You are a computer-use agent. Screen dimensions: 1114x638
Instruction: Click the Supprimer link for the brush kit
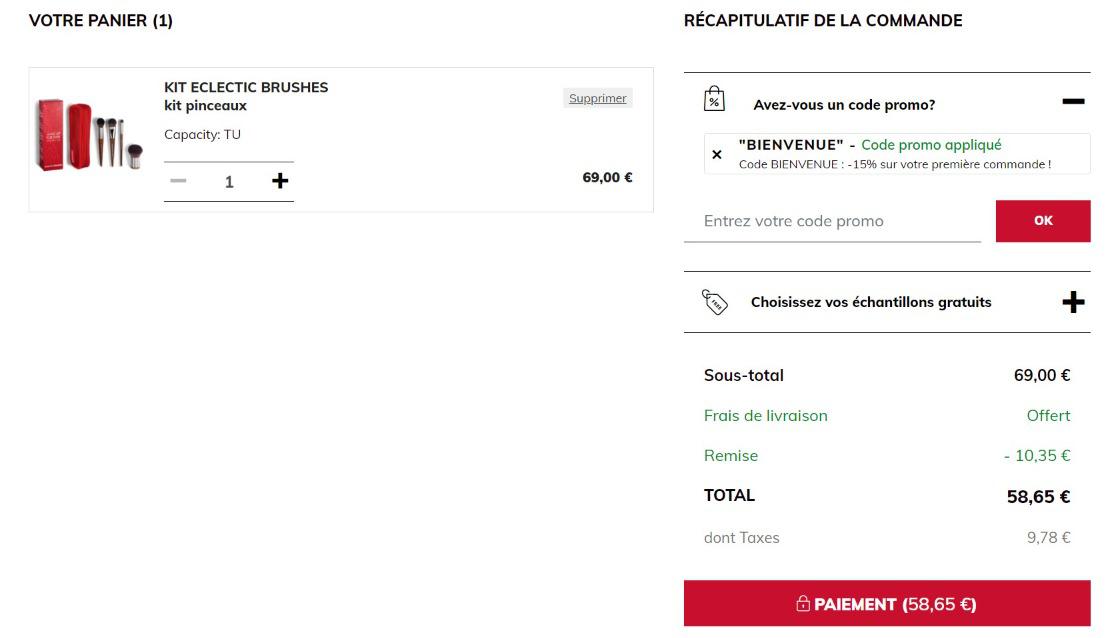[x=597, y=98]
